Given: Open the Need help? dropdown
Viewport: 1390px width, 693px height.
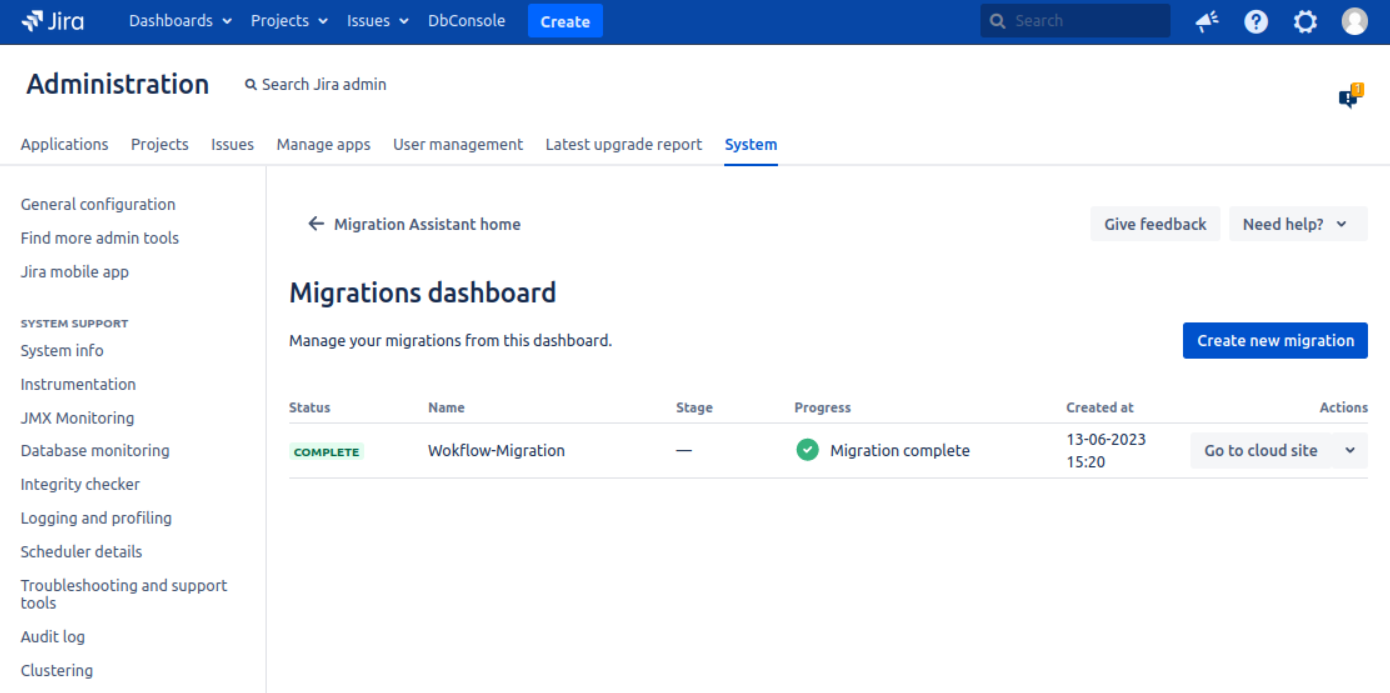Looking at the screenshot, I should click(1296, 224).
